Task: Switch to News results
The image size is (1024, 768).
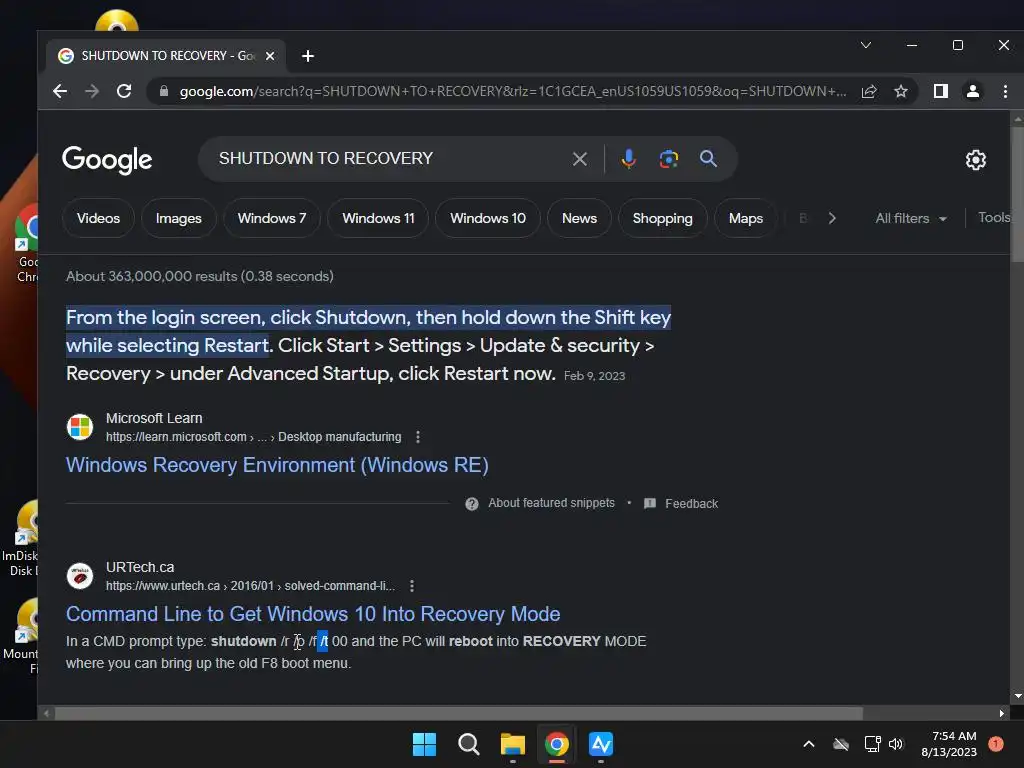Action: 579,218
